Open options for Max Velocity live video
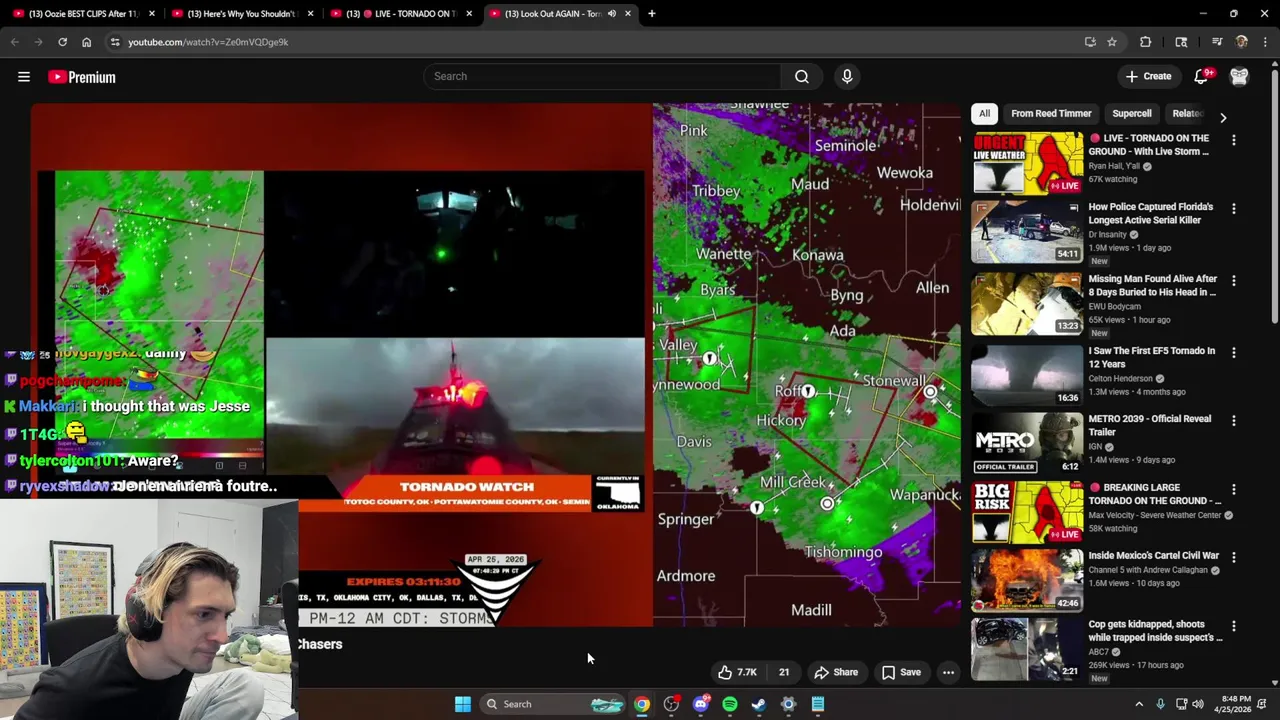1280x720 pixels. (x=1233, y=490)
